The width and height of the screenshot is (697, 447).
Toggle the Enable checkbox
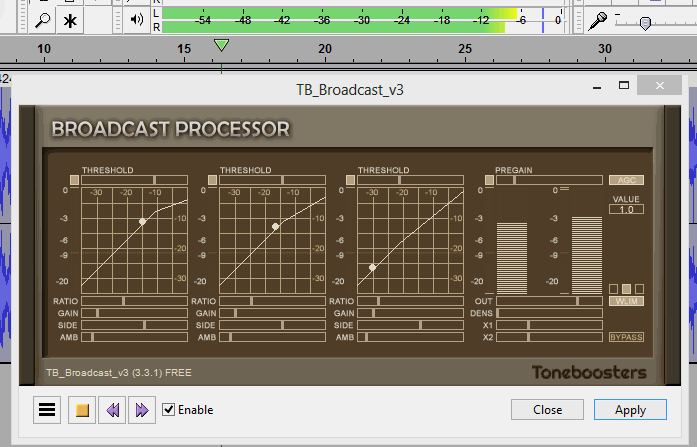point(168,409)
